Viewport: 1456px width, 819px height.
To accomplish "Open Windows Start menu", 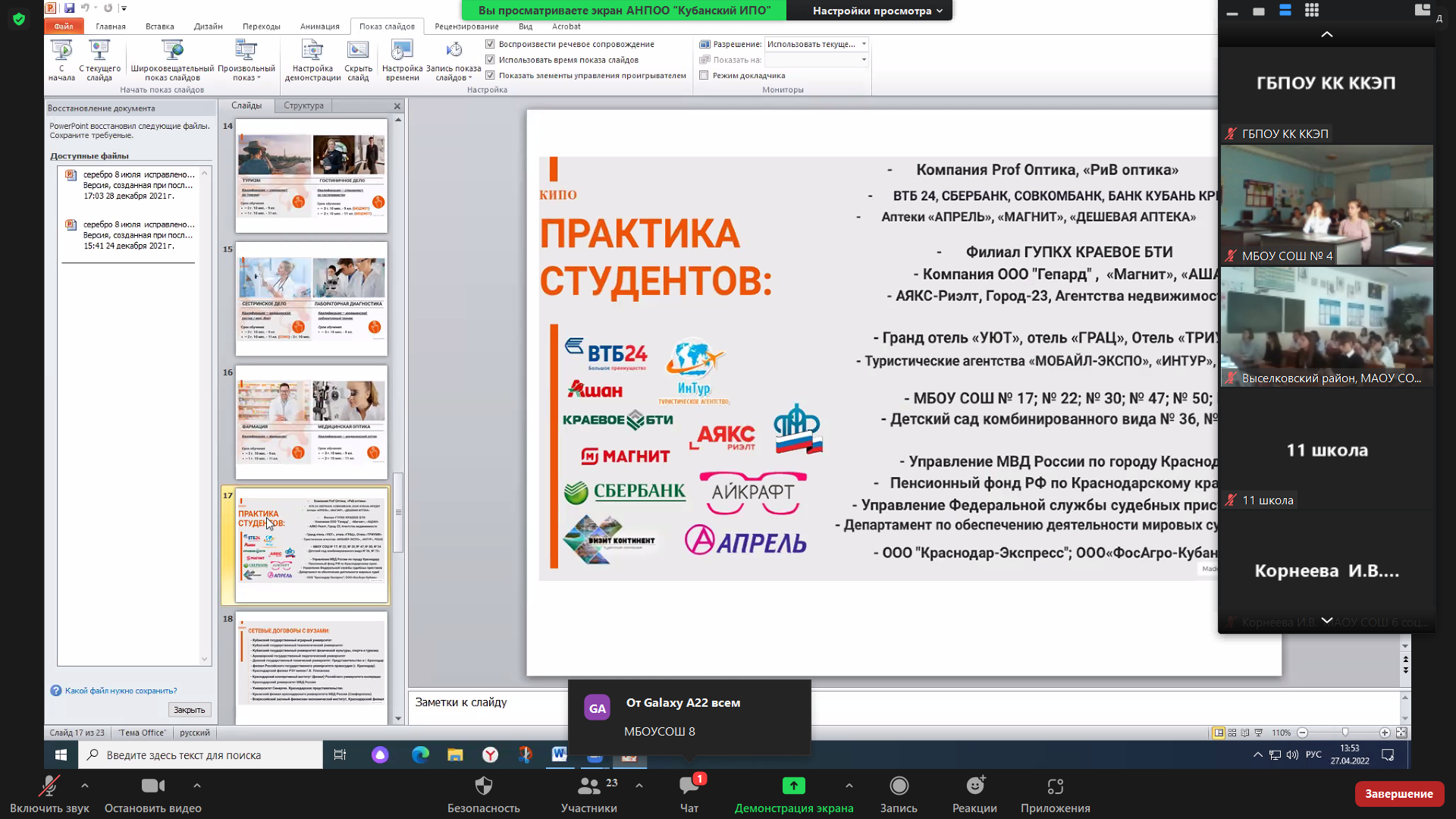I will click(x=61, y=755).
